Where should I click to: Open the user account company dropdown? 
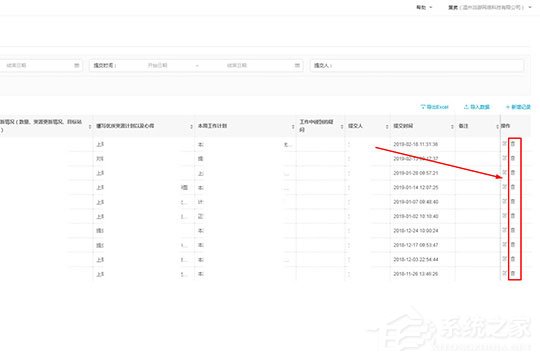[490, 7]
